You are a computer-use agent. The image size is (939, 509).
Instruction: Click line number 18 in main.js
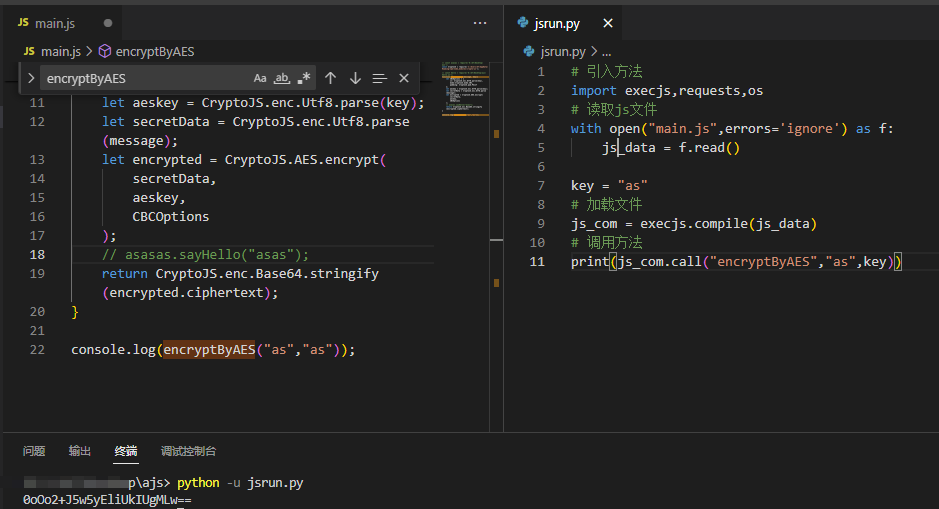37,254
